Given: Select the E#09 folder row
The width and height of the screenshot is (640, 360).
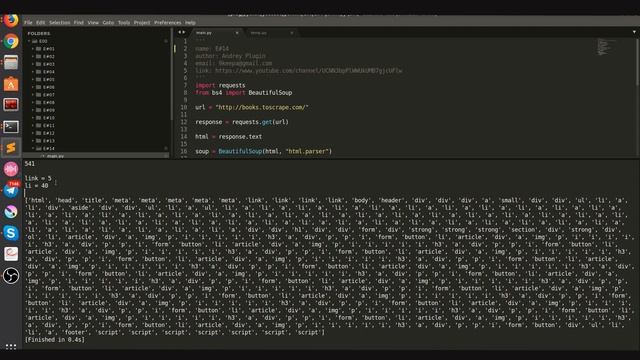Looking at the screenshot, I should click(x=96, y=110).
